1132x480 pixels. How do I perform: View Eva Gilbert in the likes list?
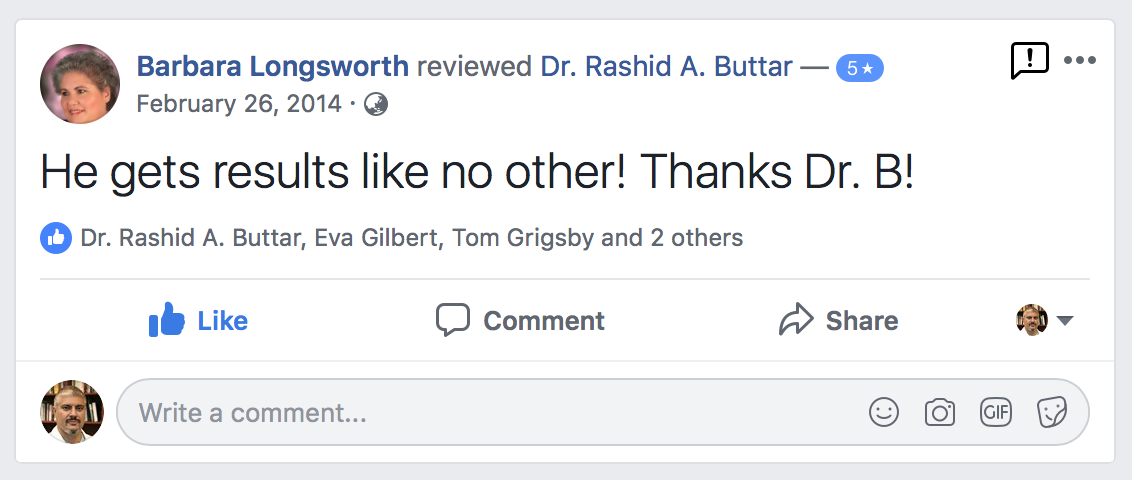(x=376, y=238)
